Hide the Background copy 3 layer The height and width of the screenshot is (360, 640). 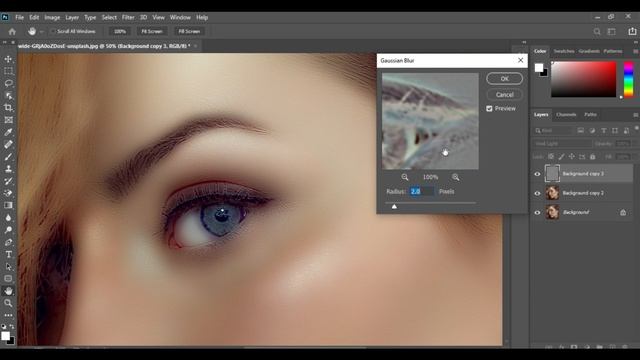(538, 174)
